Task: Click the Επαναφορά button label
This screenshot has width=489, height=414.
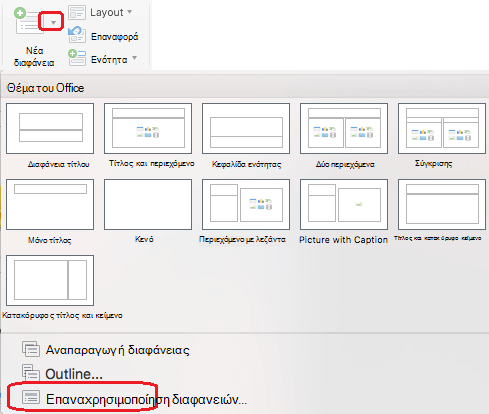Action: point(114,36)
